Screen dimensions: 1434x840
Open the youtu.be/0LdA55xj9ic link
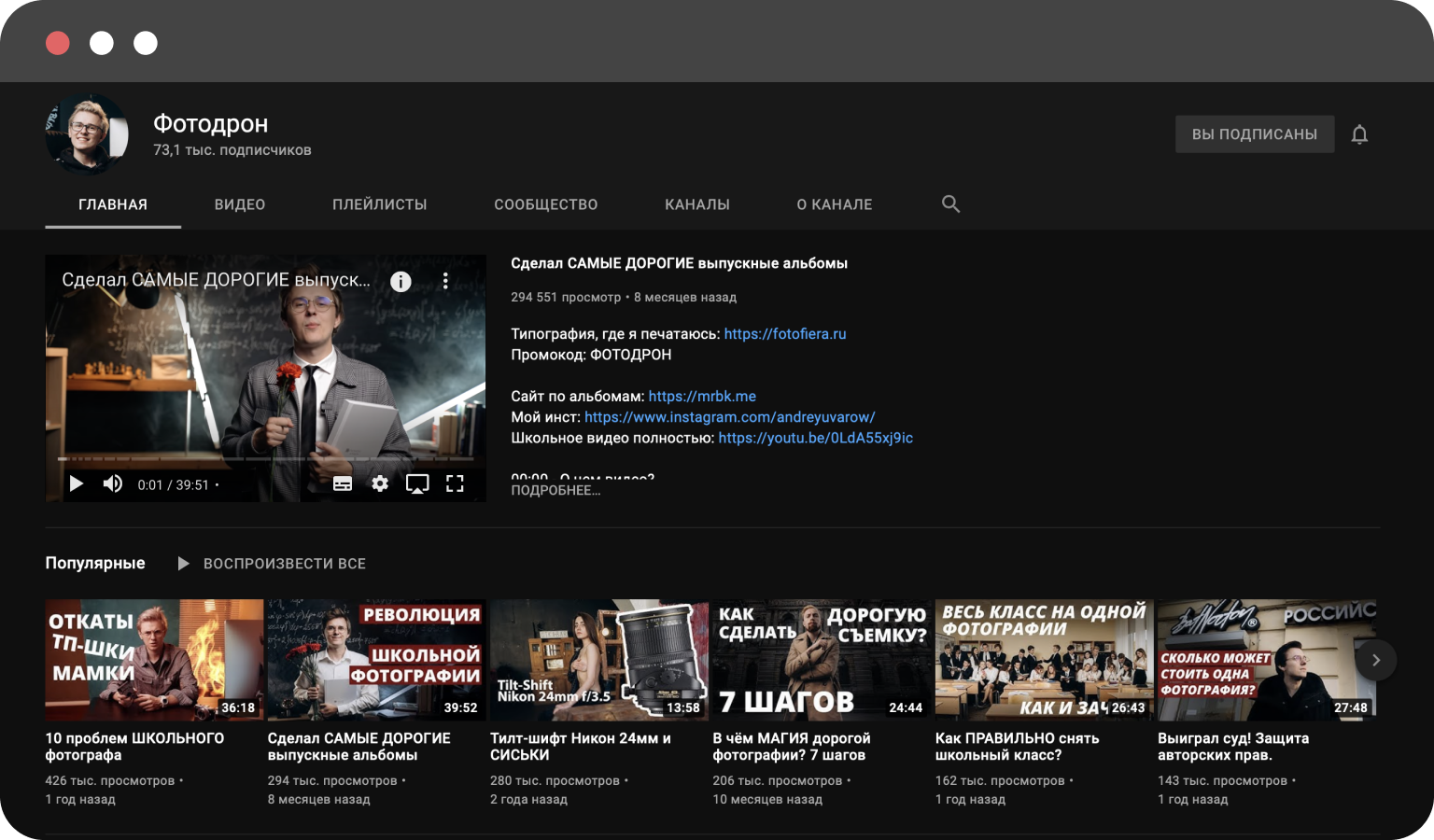point(816,438)
